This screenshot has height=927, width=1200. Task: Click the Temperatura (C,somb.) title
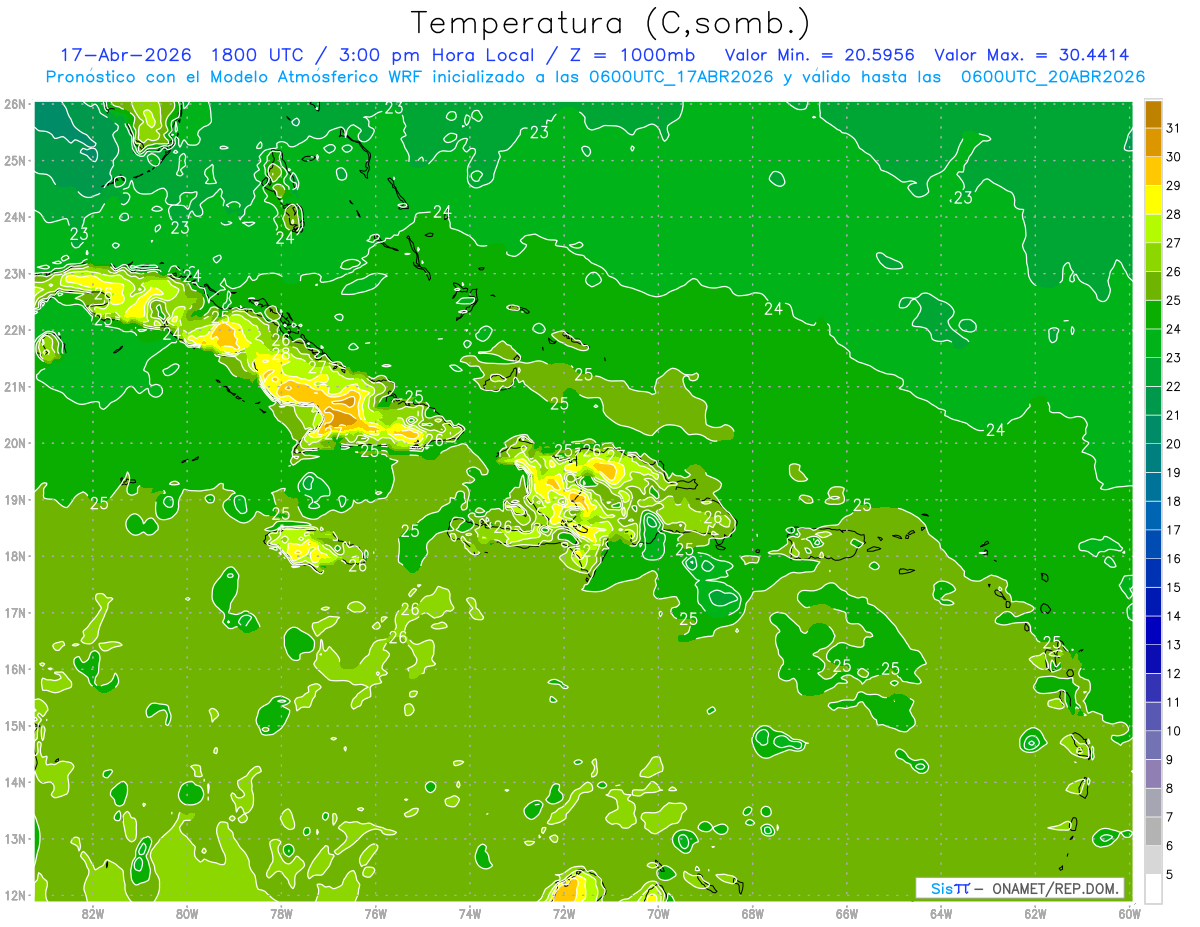click(x=610, y=23)
